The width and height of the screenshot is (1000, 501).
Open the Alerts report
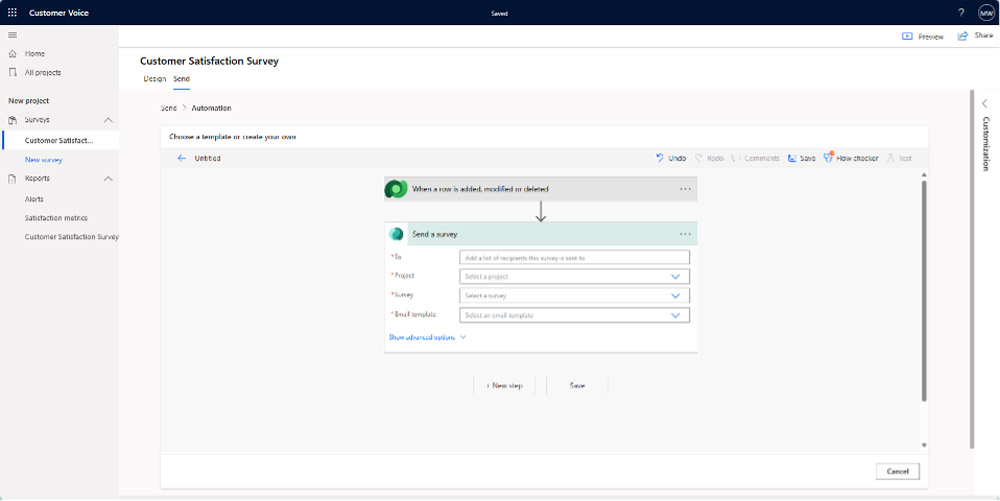pyautogui.click(x=34, y=199)
